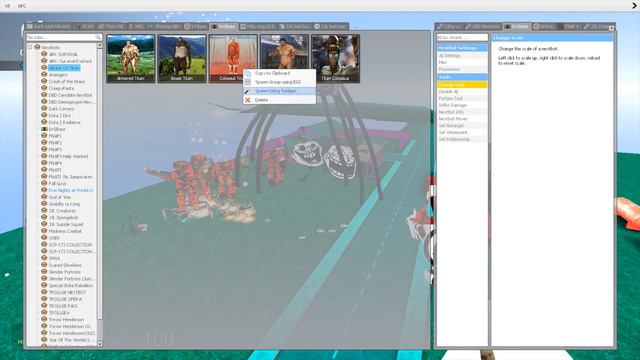Select the Change Scale tool
Viewport: 640px width, 360px height.
[x=462, y=84]
